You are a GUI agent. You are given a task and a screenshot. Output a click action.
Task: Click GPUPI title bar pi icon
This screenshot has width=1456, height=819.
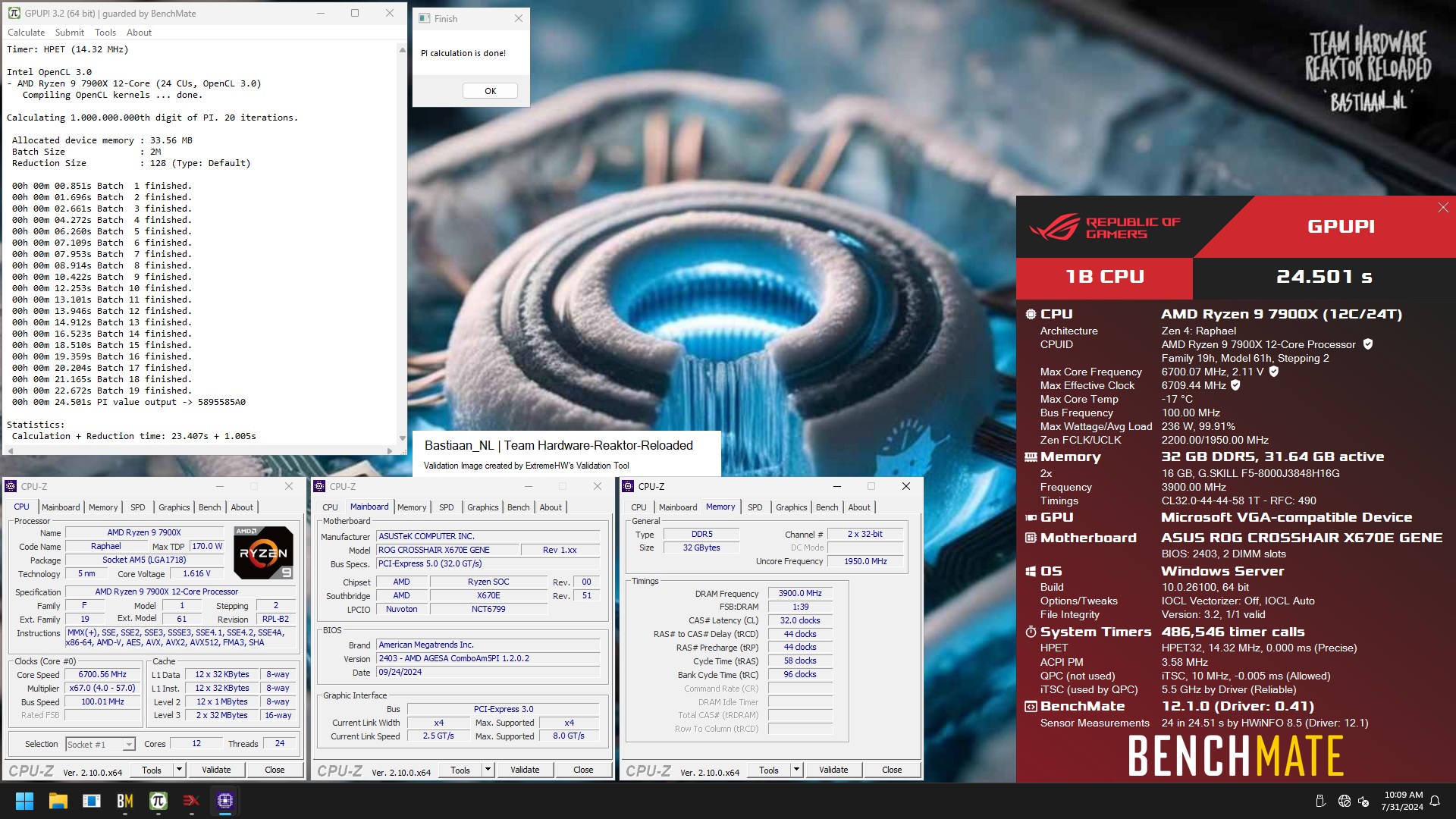(x=14, y=13)
